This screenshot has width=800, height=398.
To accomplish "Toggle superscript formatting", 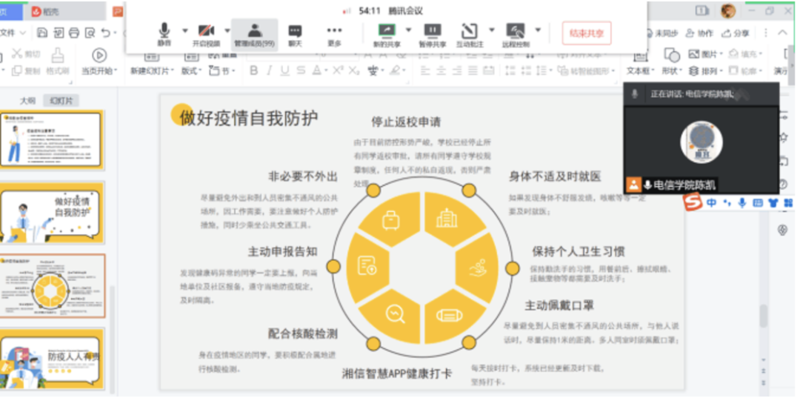I will [x=338, y=70].
